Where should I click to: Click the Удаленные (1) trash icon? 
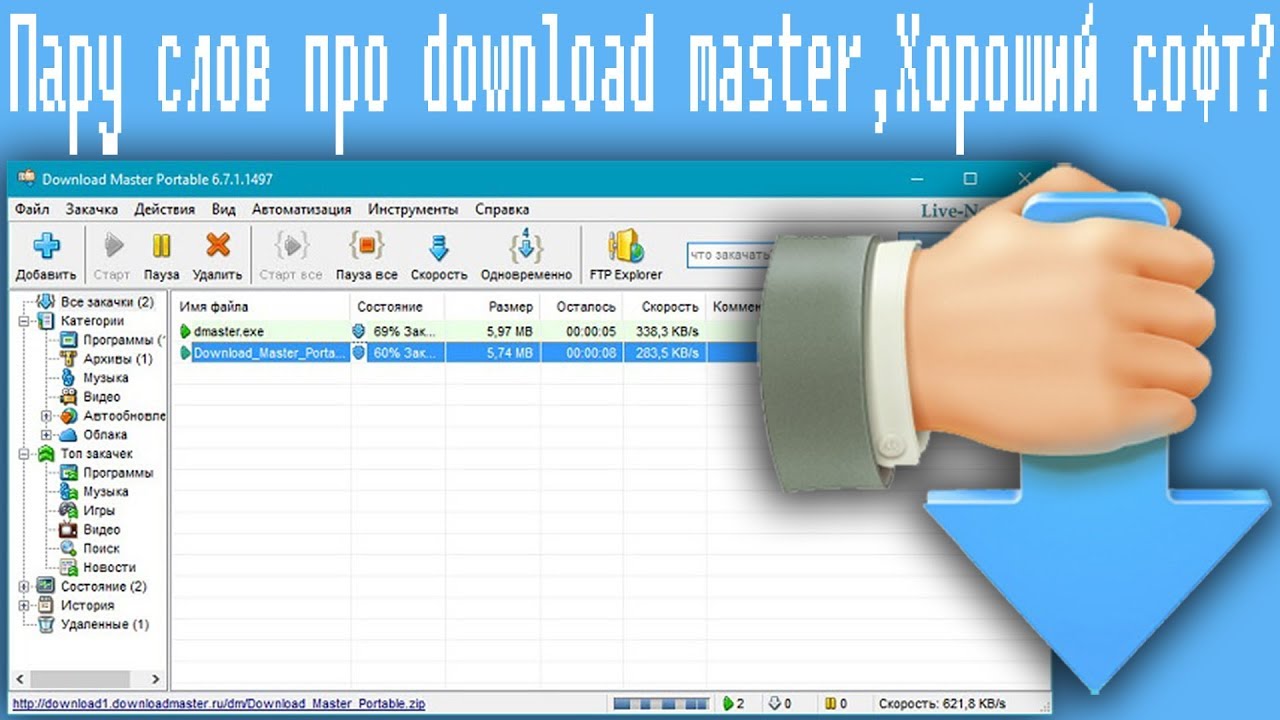[45, 625]
